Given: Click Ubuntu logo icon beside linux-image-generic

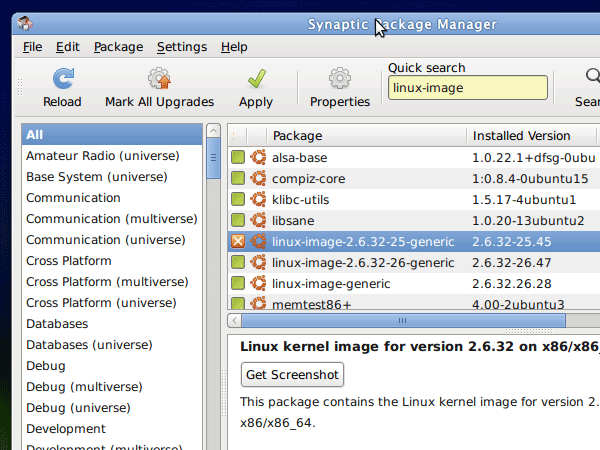Looking at the screenshot, I should 258,284.
